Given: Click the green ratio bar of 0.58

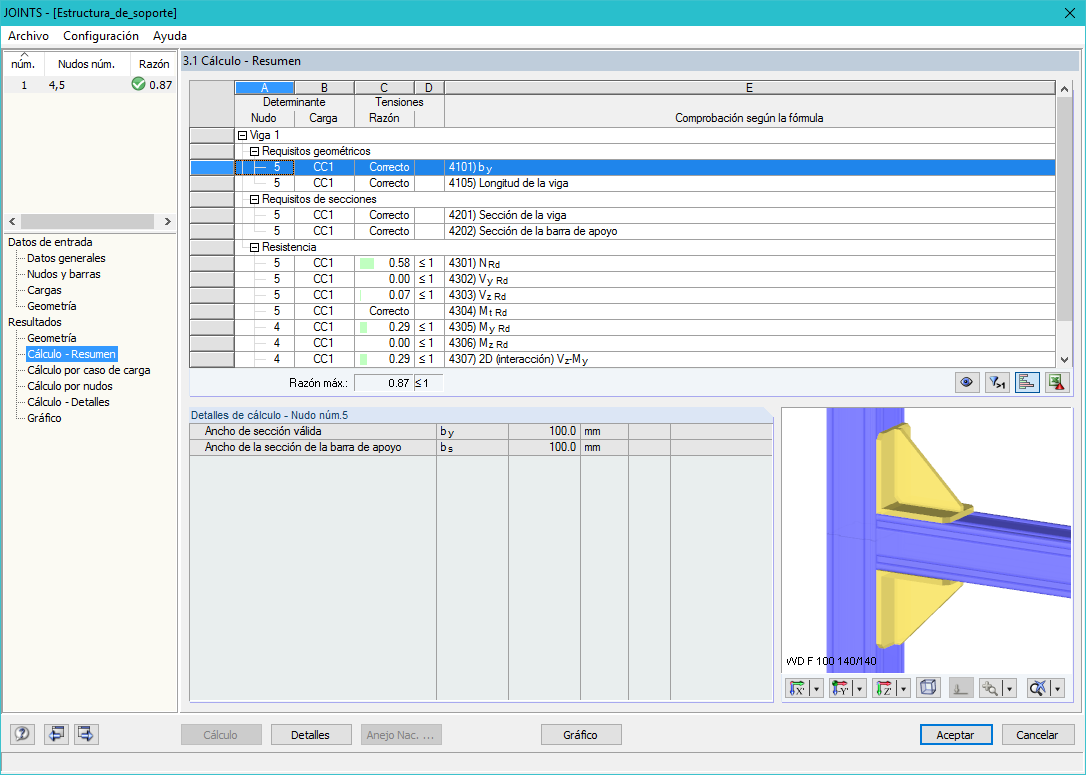Looking at the screenshot, I should tap(367, 263).
